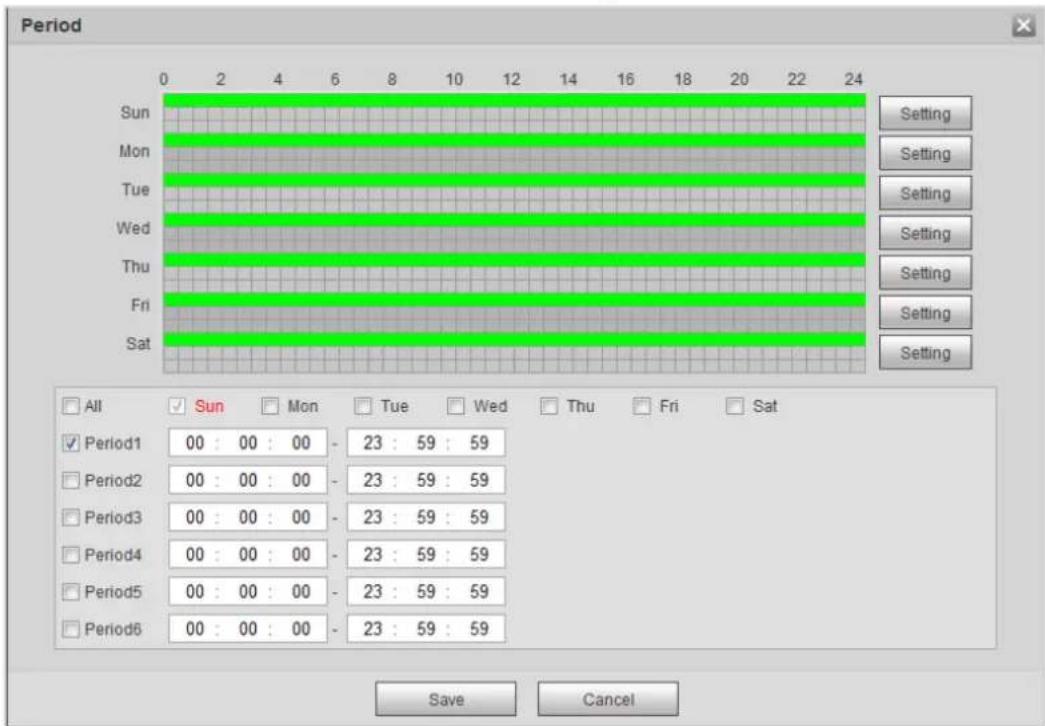The image size is (1045, 726).
Task: Click the green Thu schedule bar
Action: click(x=515, y=260)
